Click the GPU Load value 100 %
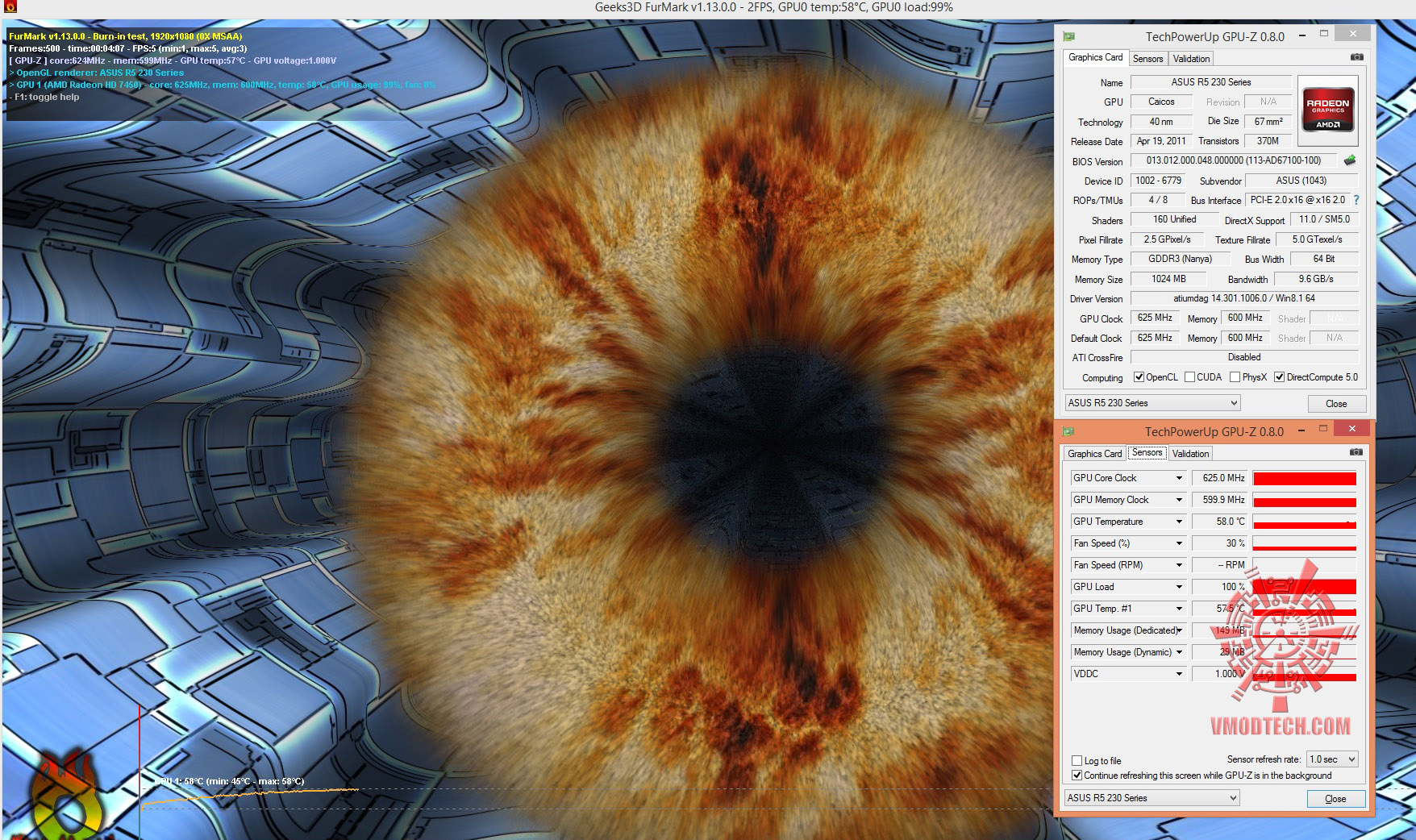 (1219, 587)
